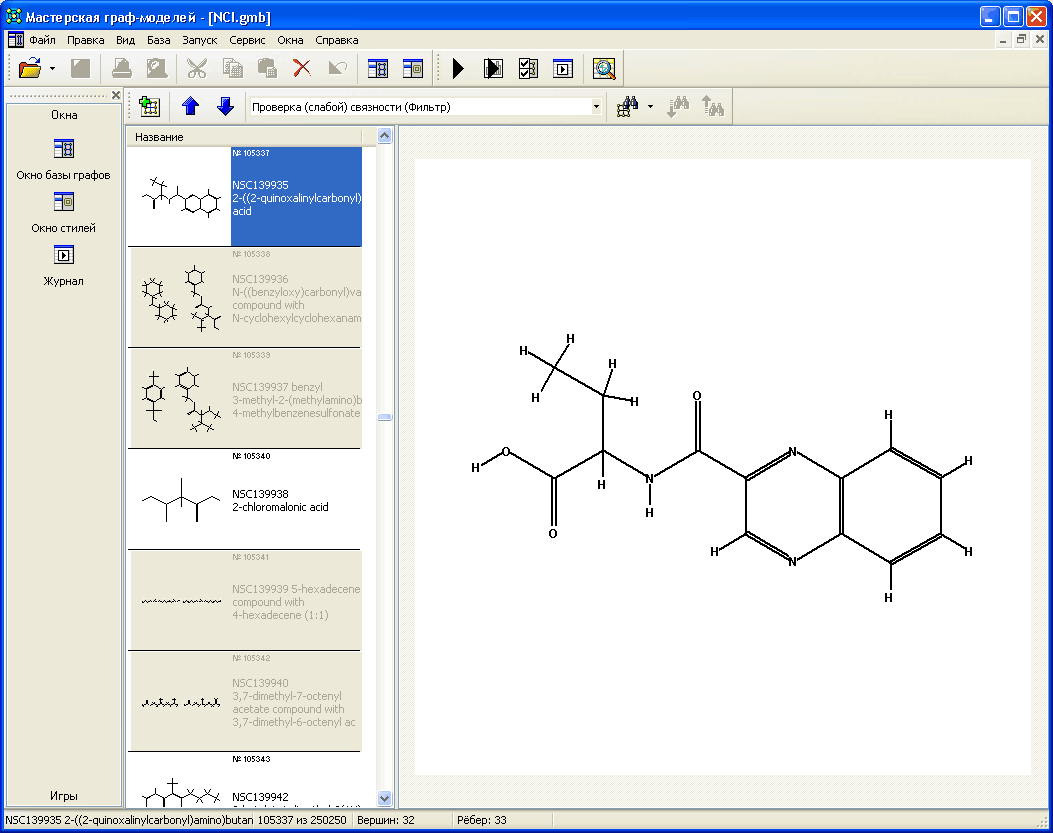Screen dimensions: 1053x833
Task: Click the save icon in toolbar
Action: 81,68
